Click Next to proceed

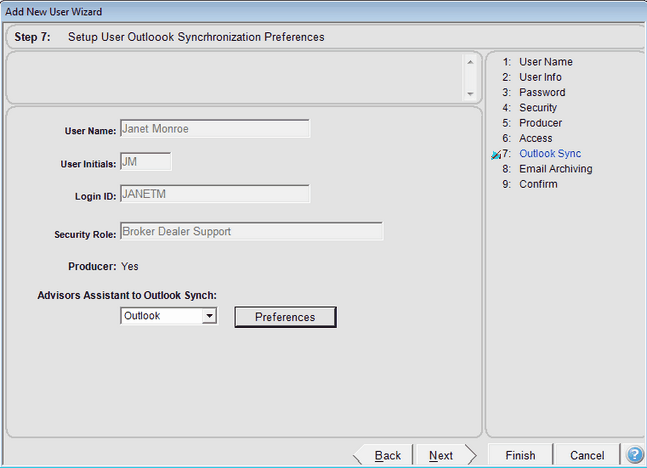point(446,455)
